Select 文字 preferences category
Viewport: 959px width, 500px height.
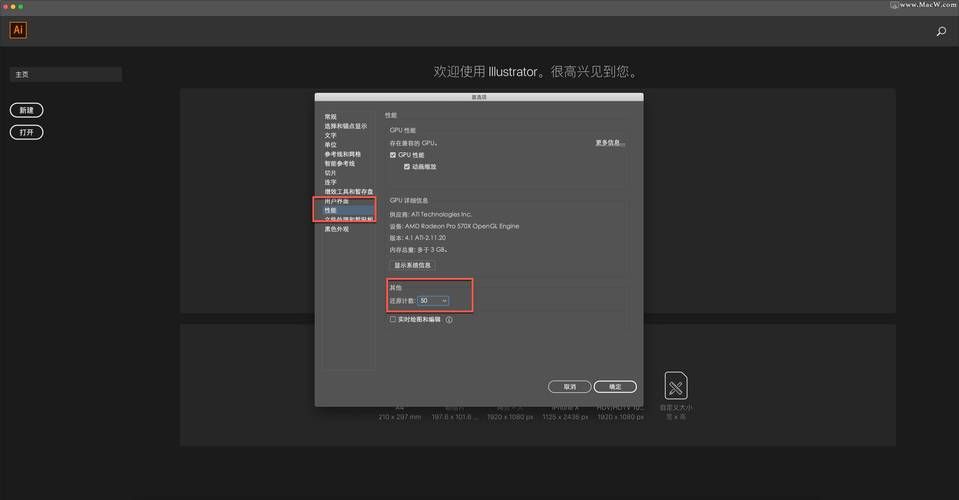click(x=330, y=136)
